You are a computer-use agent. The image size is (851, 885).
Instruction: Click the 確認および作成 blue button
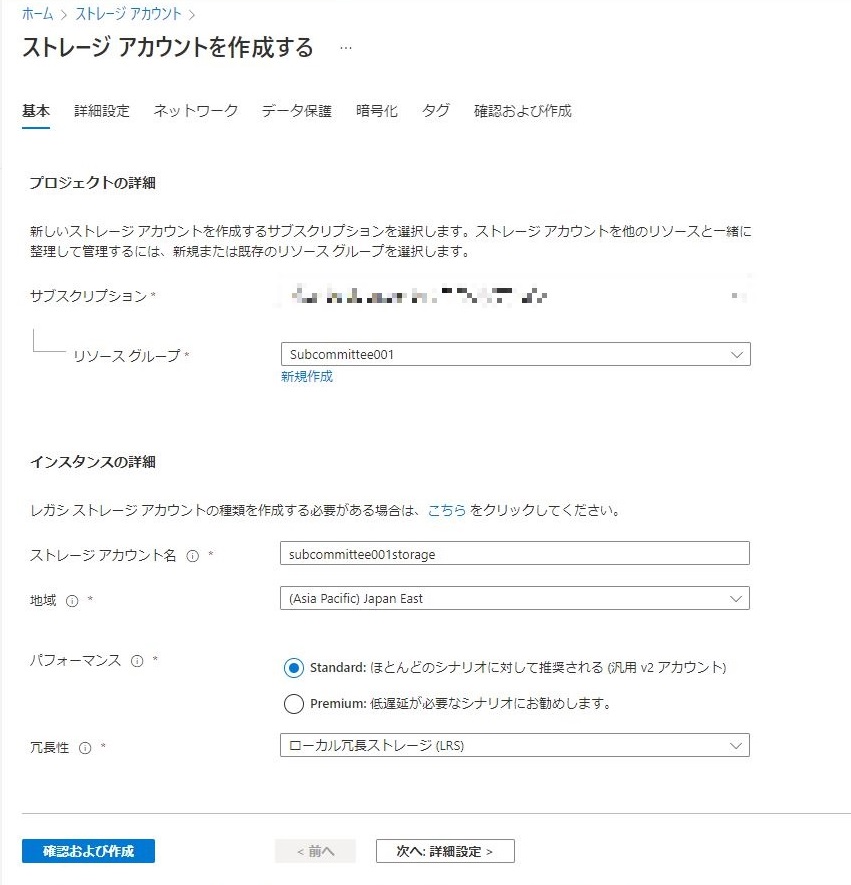pos(88,851)
